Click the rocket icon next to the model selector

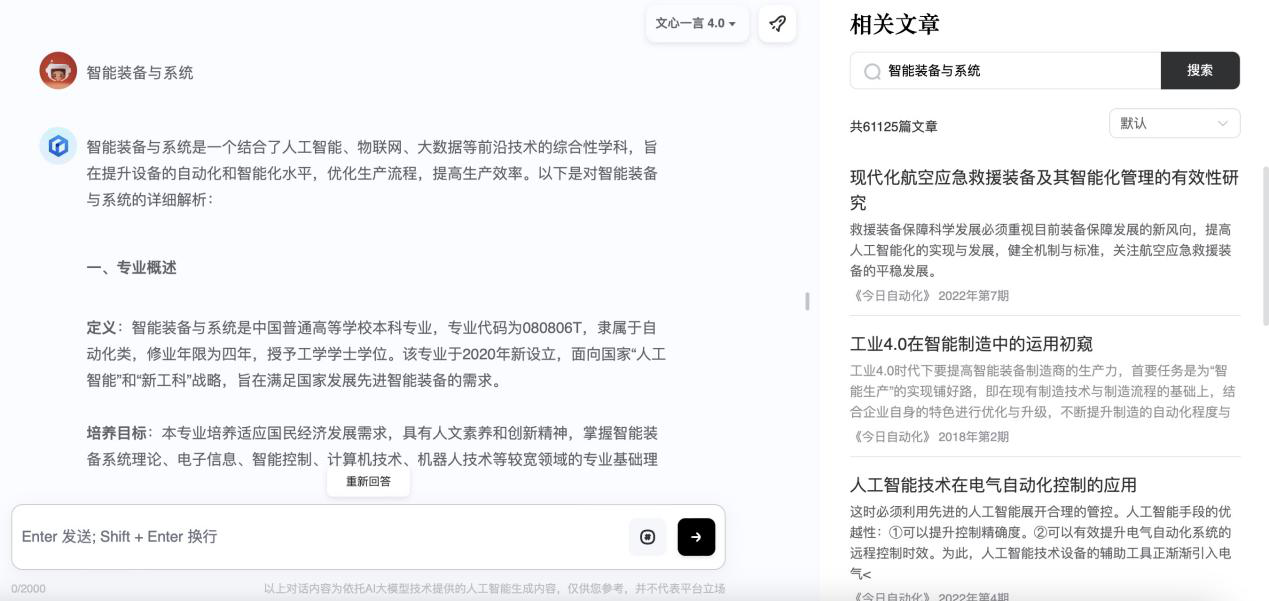pyautogui.click(x=777, y=23)
